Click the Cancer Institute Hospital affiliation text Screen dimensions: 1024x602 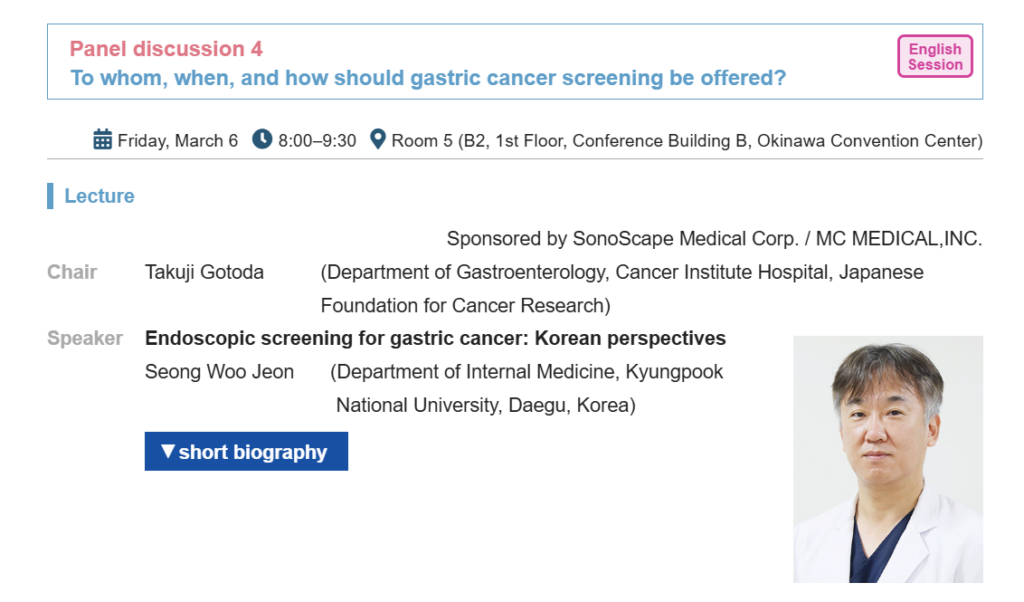coord(621,288)
